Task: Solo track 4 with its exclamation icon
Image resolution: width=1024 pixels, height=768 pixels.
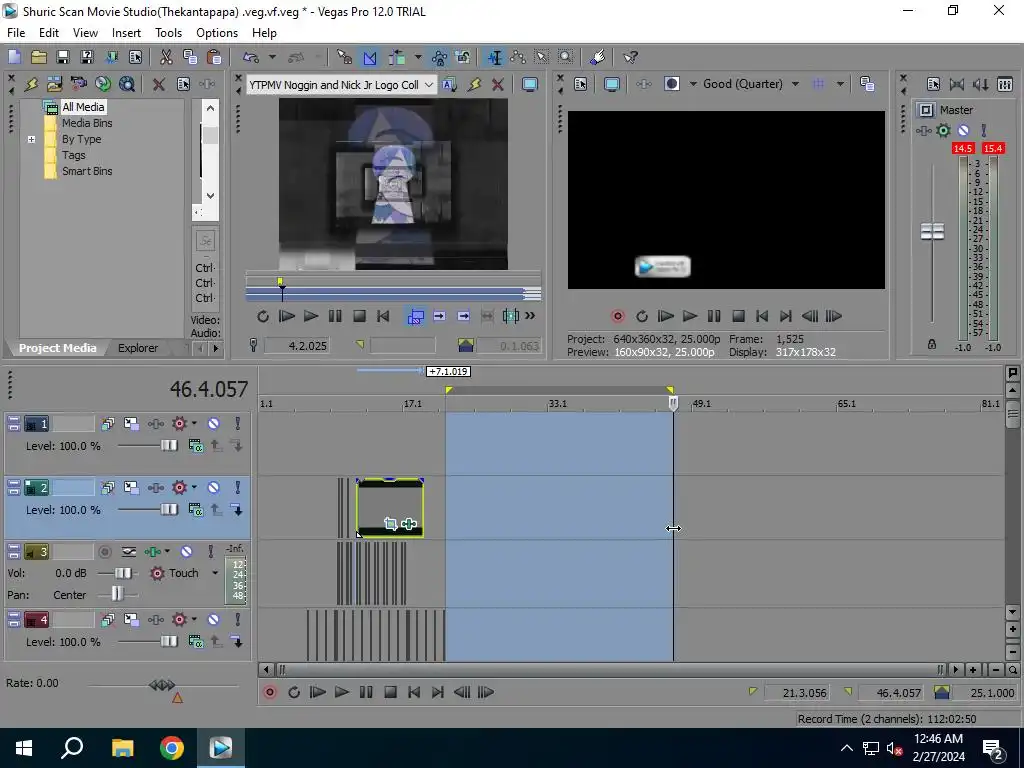Action: (238, 620)
